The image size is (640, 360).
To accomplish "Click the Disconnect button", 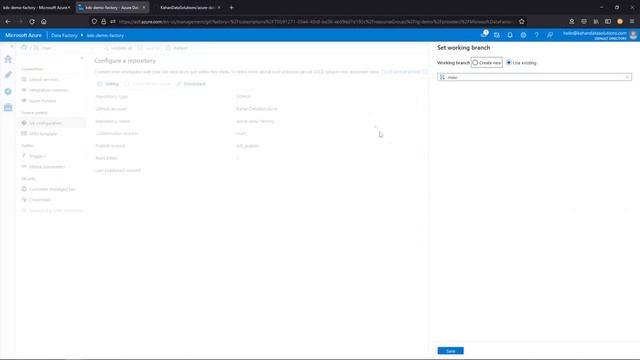I will pos(191,84).
